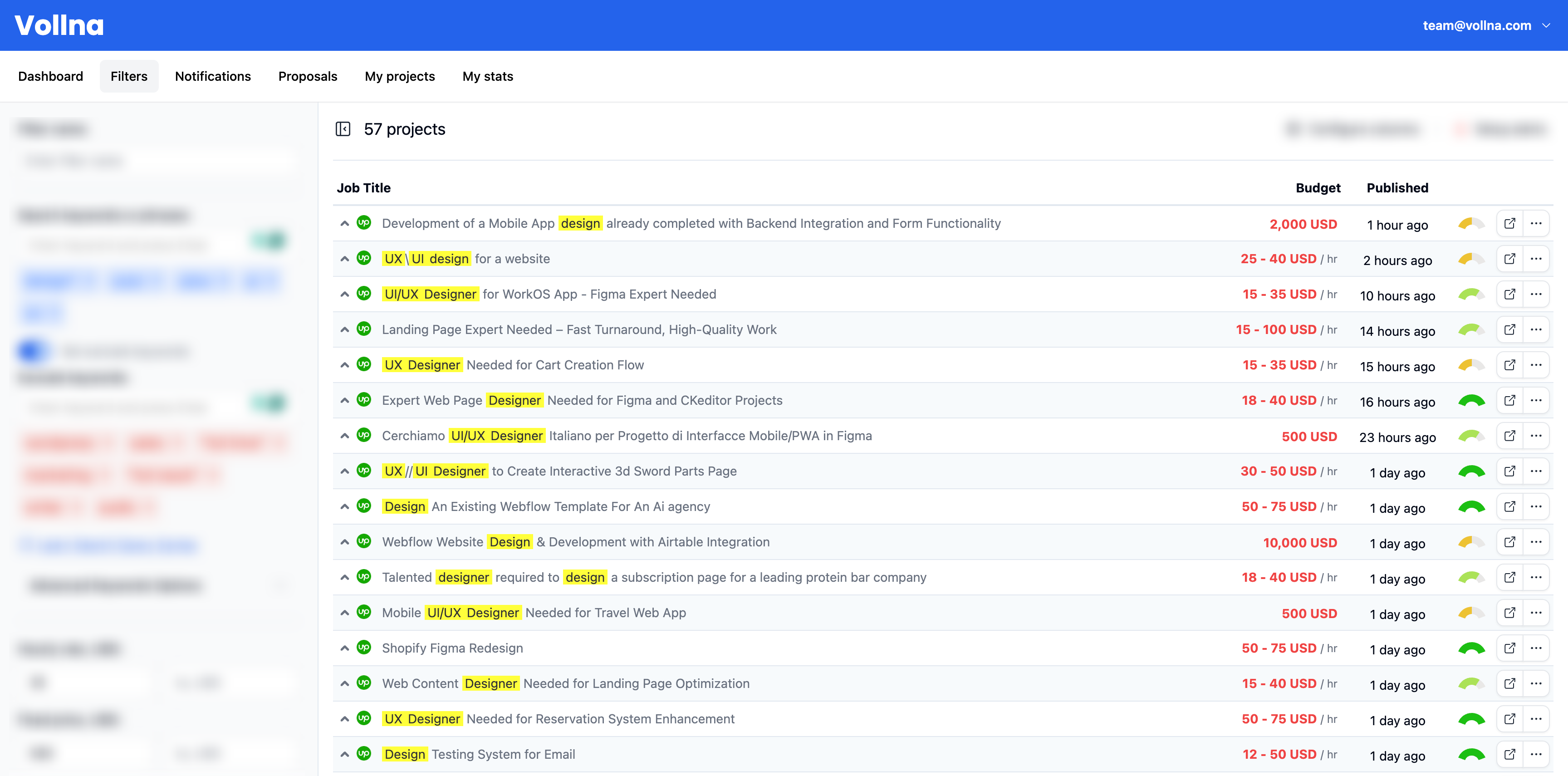This screenshot has width=1568, height=776.
Task: Click Upwork icon on WorkOS App job
Action: (364, 294)
